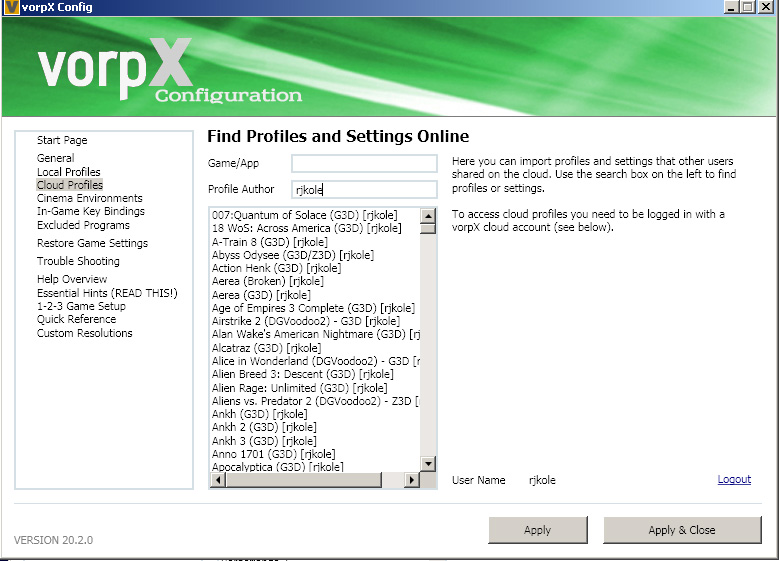Open the Start Page section

(62, 140)
